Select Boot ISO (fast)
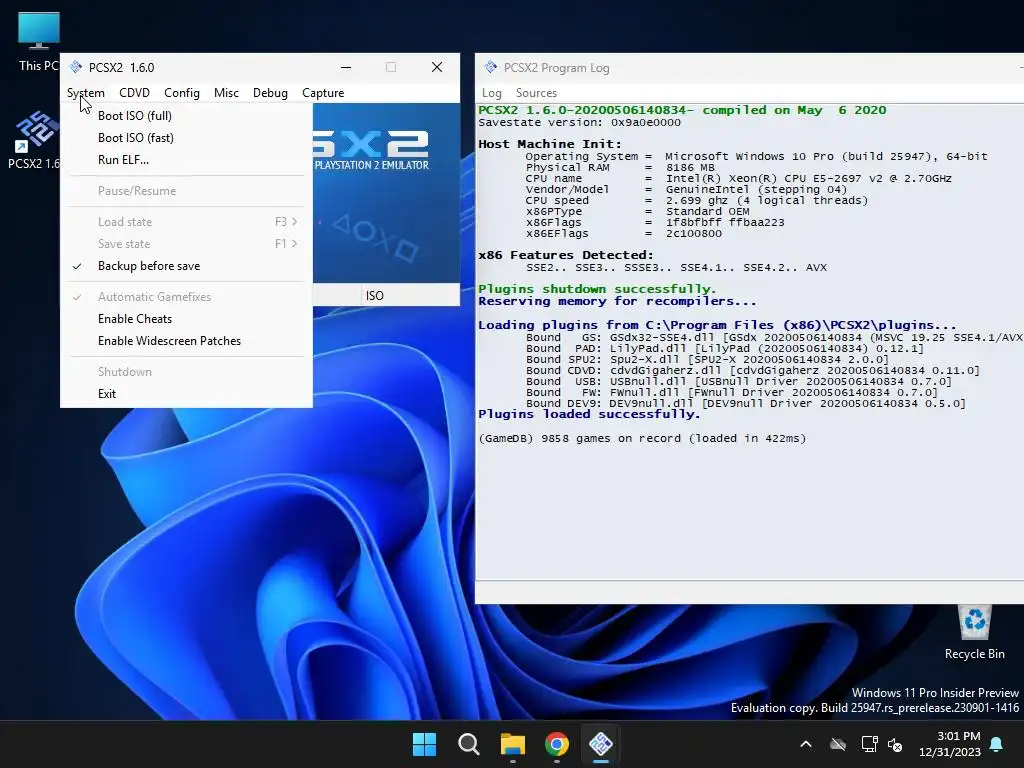 (x=186, y=138)
